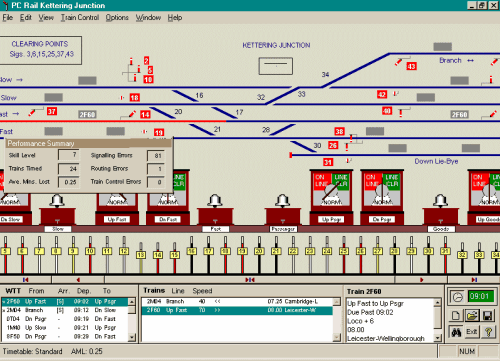Move view left with red left arrow
Viewport: 500px width, 361px height.
(78, 280)
